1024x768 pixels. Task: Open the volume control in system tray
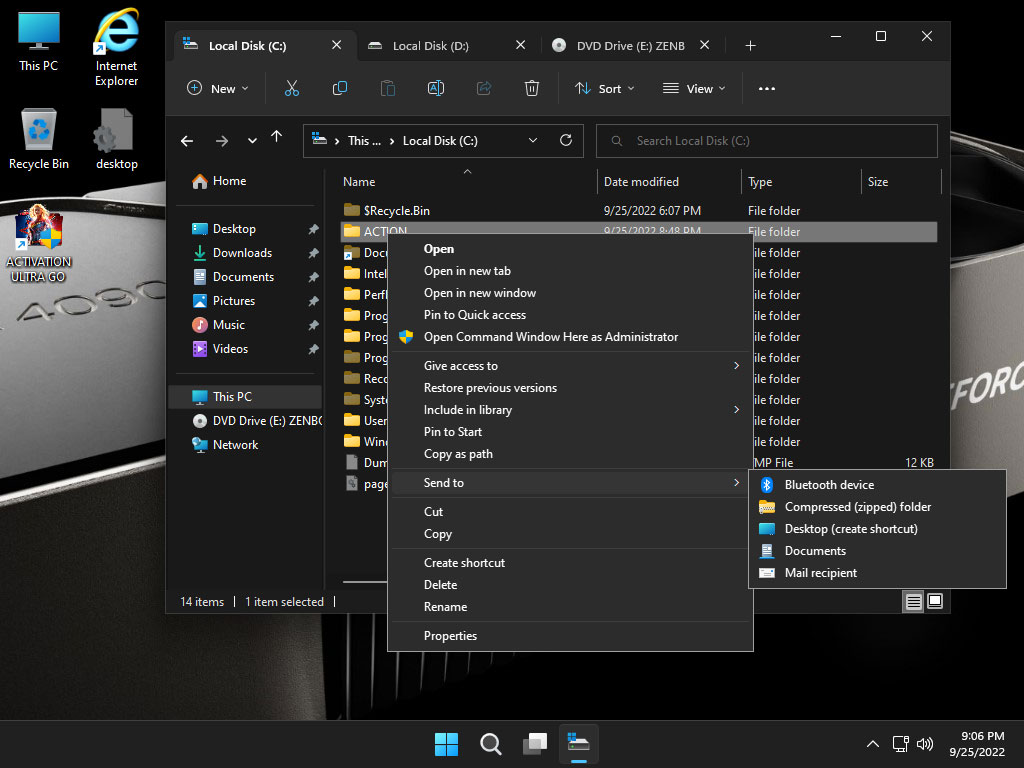click(925, 744)
